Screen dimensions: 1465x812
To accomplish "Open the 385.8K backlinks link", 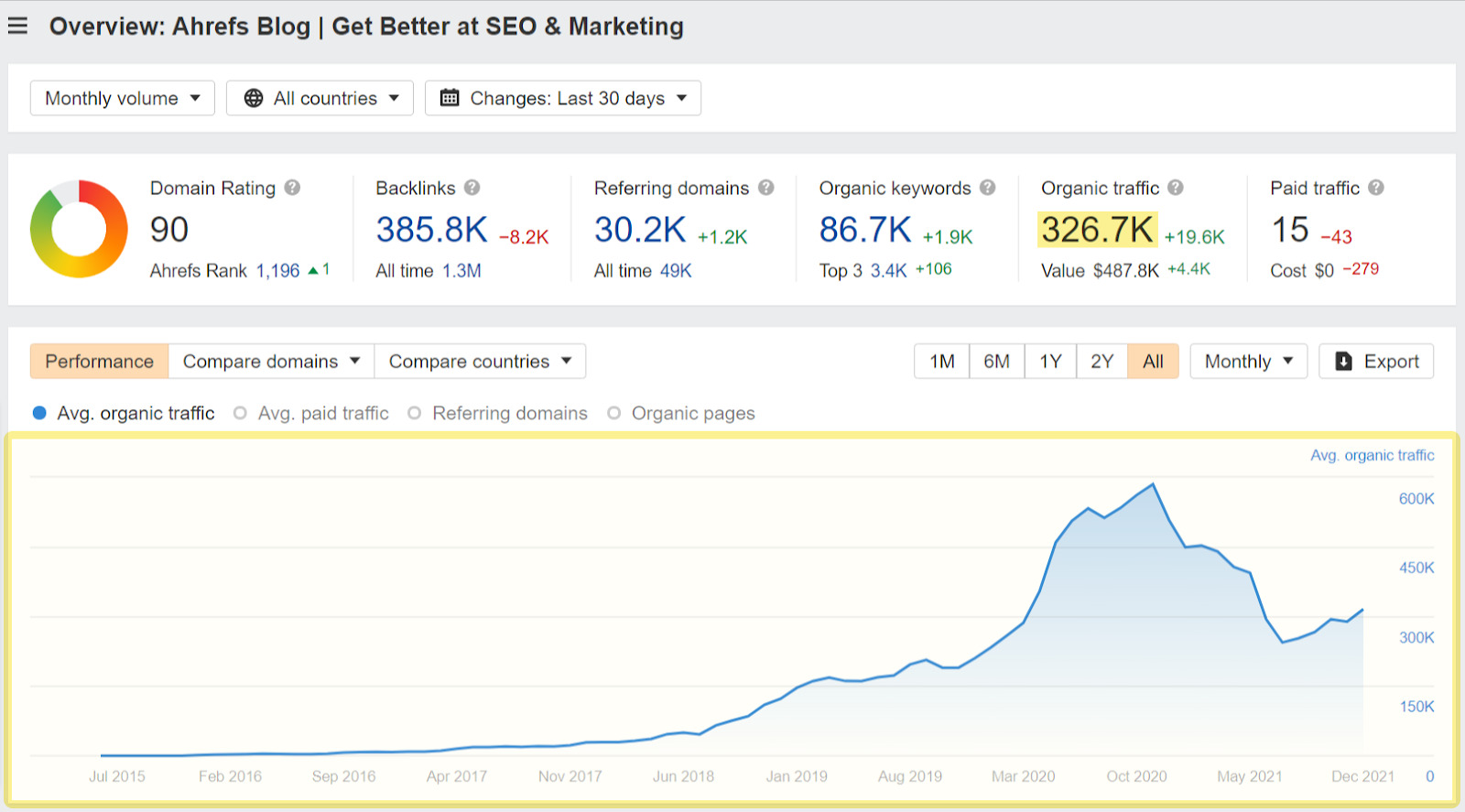I will click(431, 230).
